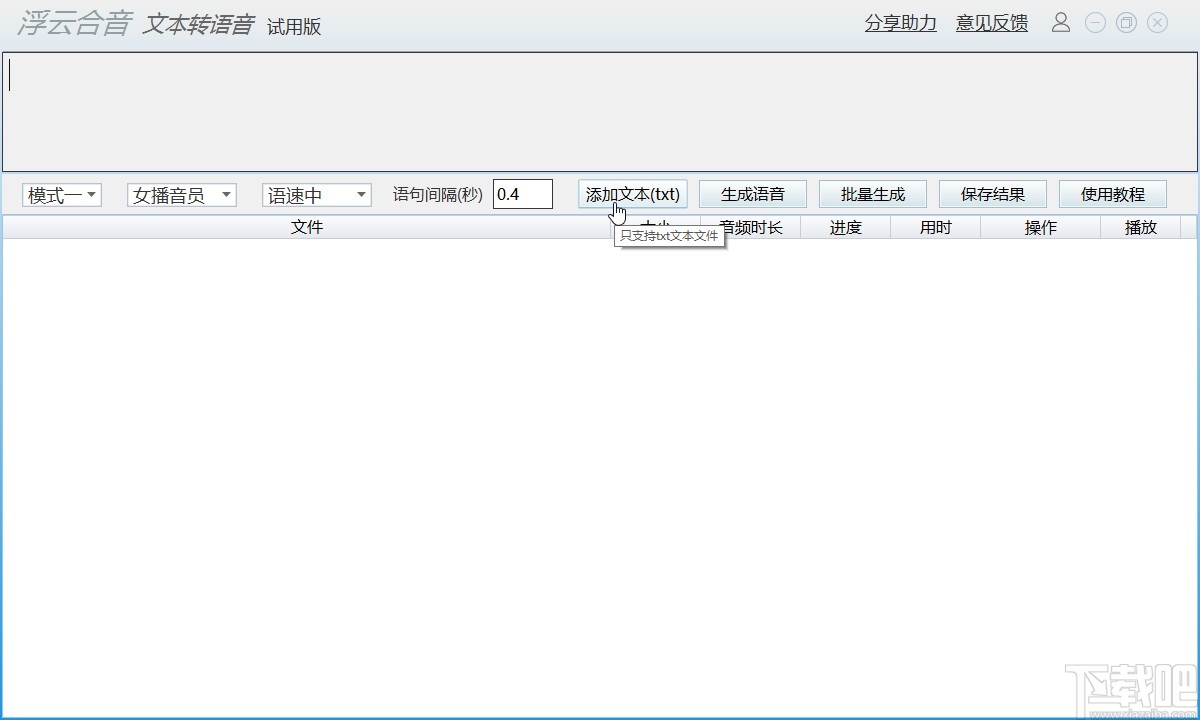Open the 模式一 mode dropdown

coord(61,194)
